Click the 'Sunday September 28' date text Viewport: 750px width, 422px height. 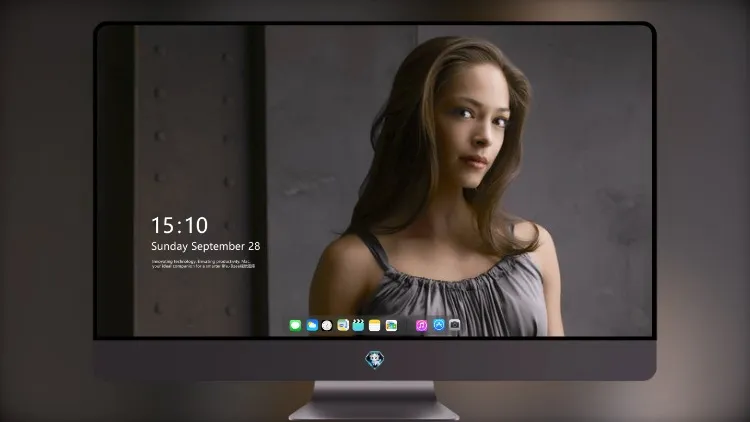[206, 246]
